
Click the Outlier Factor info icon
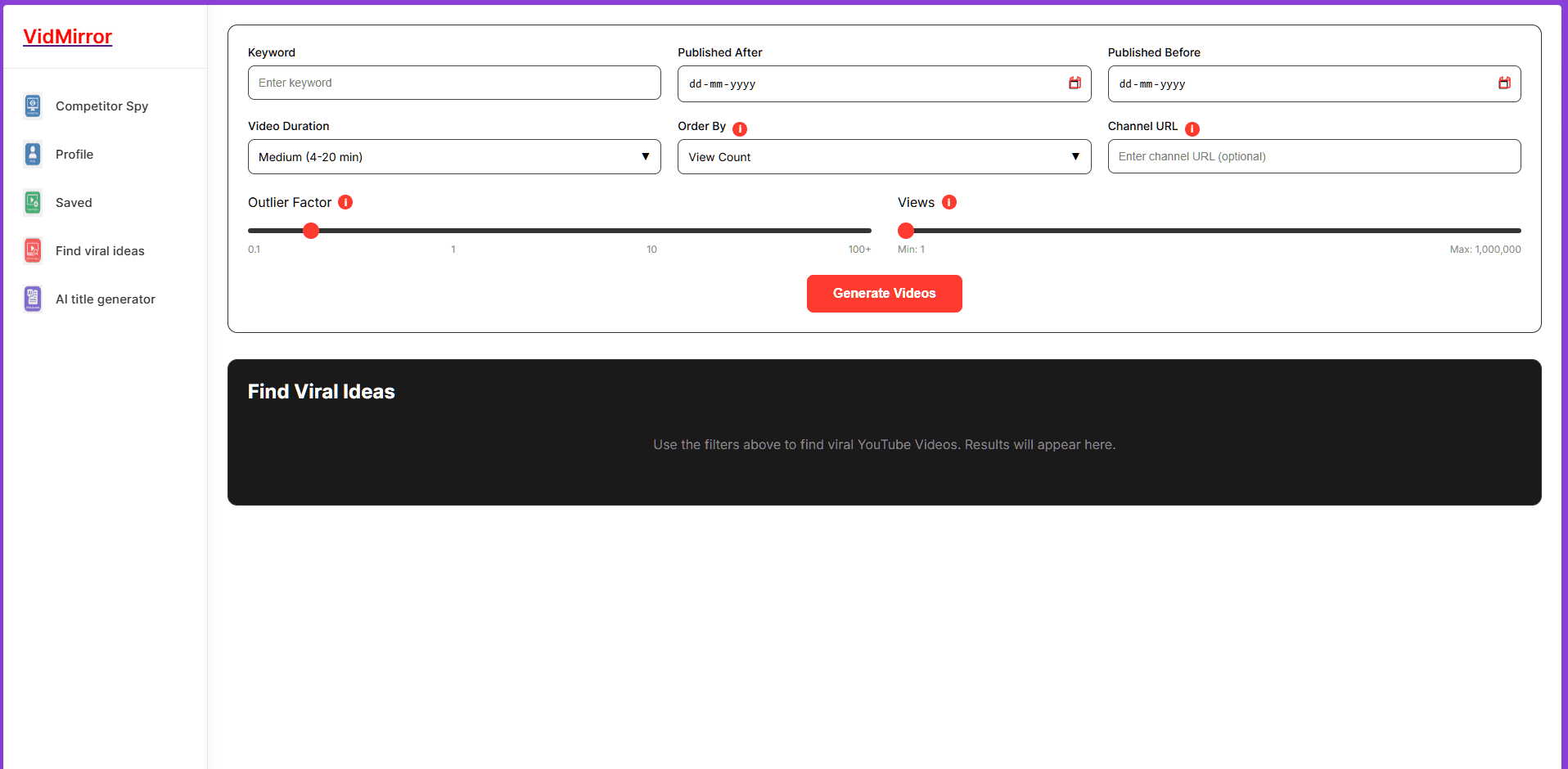(x=345, y=202)
